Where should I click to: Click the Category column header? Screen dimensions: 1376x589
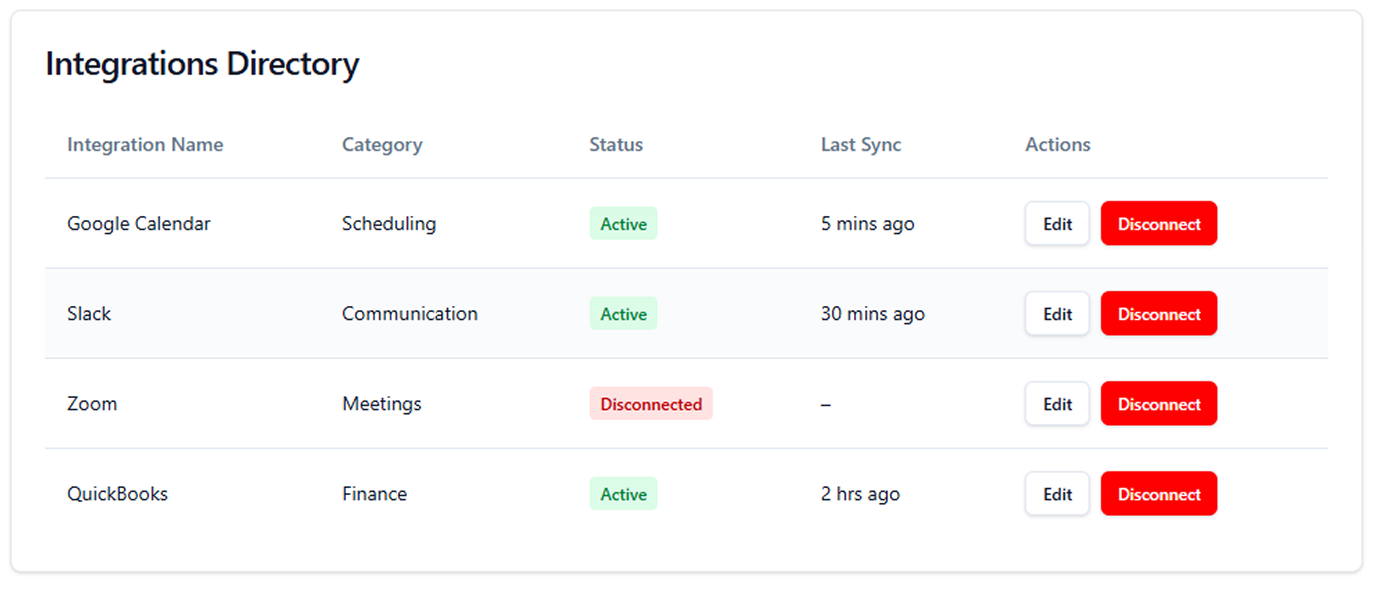click(x=382, y=145)
